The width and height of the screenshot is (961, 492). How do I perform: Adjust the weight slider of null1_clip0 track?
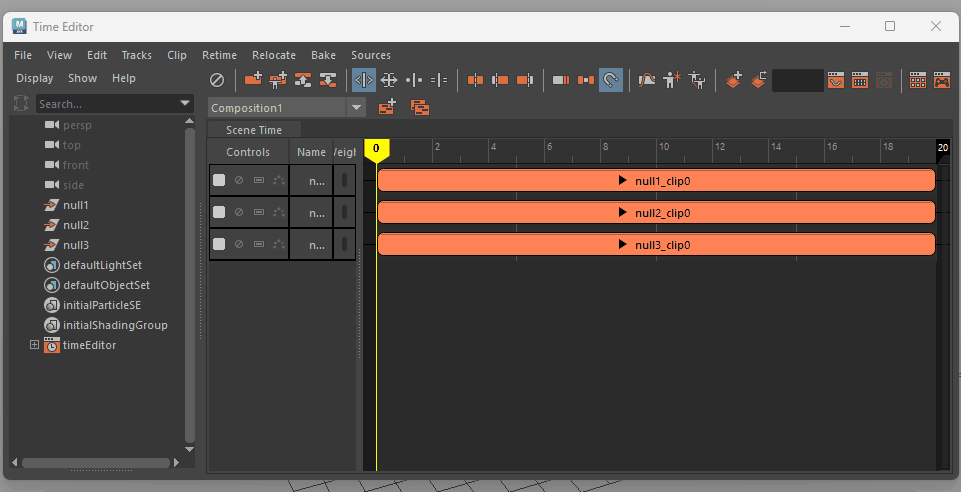coord(344,180)
